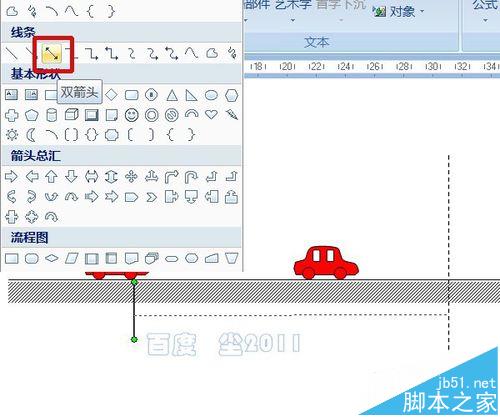
Task: Select the cylinder (can) shape
Action: pos(51,115)
